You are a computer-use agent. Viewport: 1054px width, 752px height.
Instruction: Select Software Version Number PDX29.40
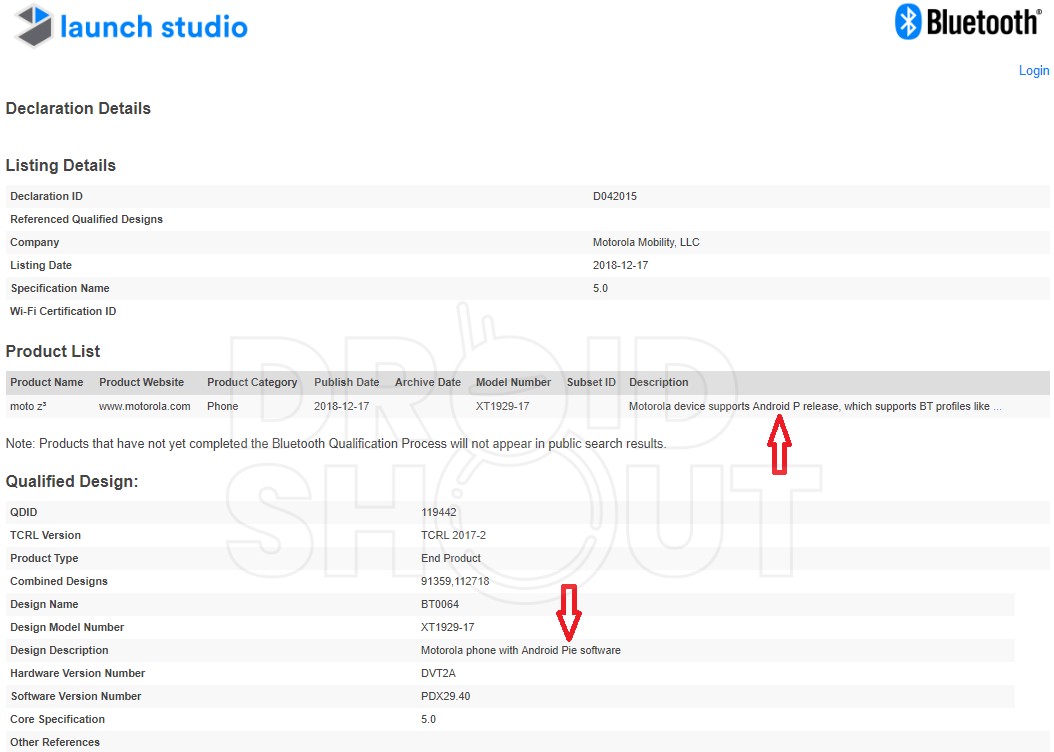pos(445,696)
